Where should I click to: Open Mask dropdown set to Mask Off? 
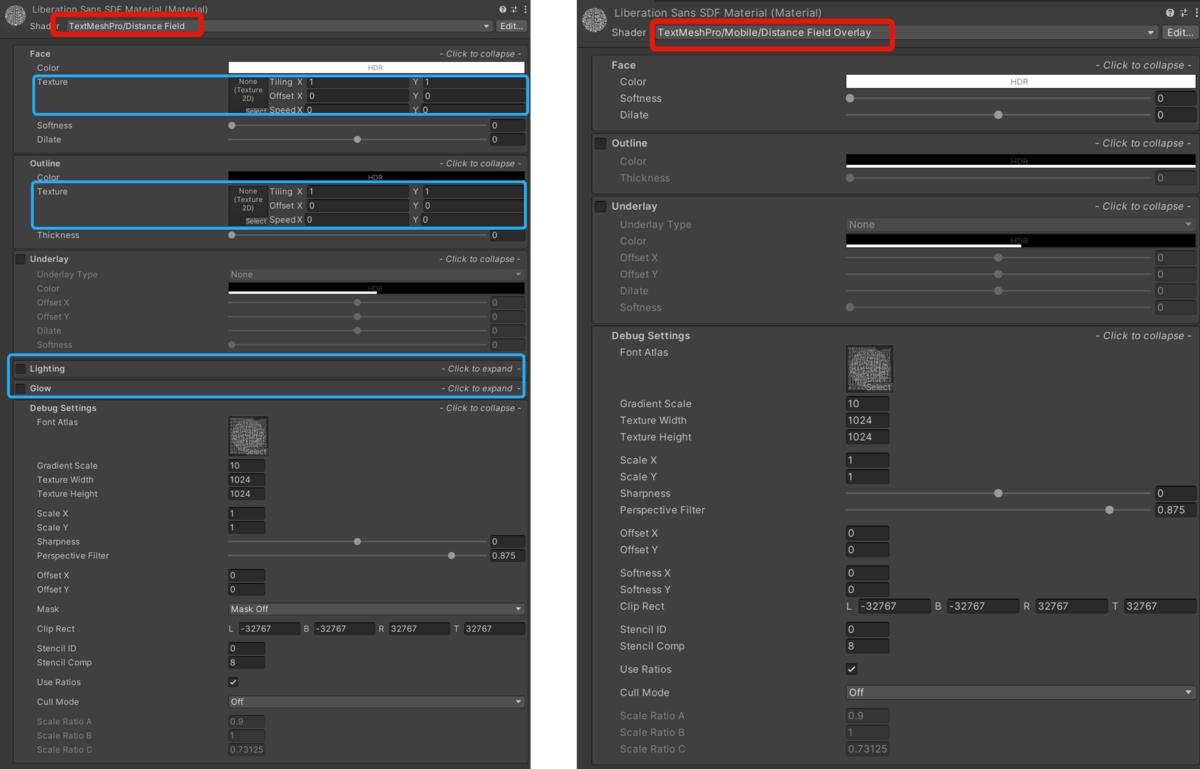(376, 609)
